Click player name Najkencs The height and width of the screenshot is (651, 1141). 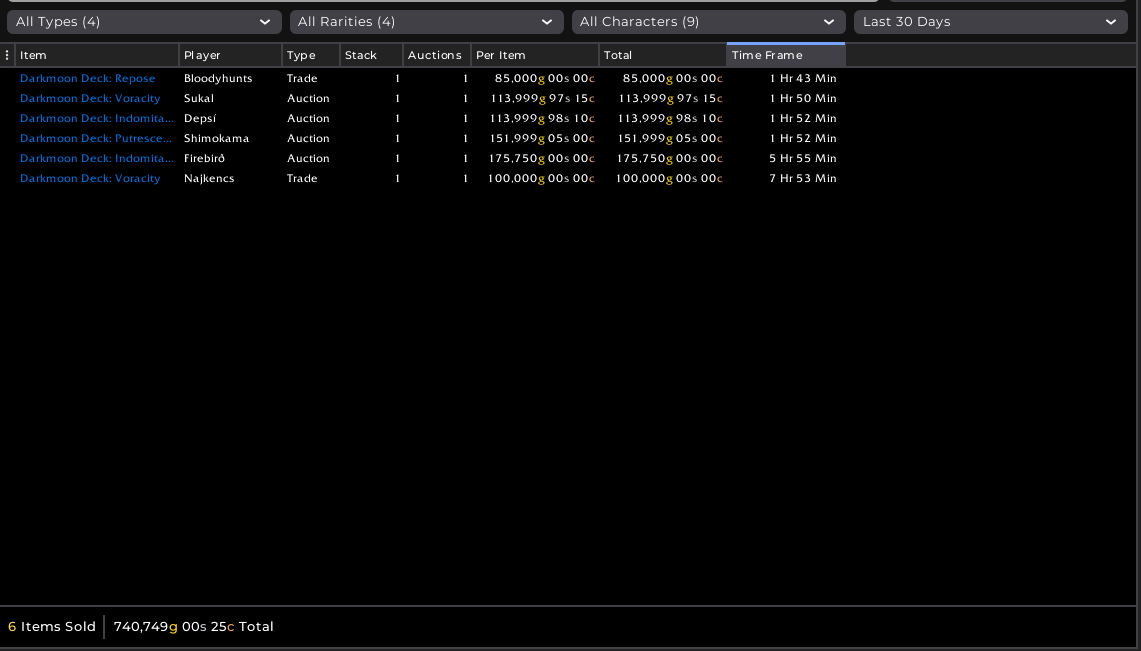click(209, 178)
